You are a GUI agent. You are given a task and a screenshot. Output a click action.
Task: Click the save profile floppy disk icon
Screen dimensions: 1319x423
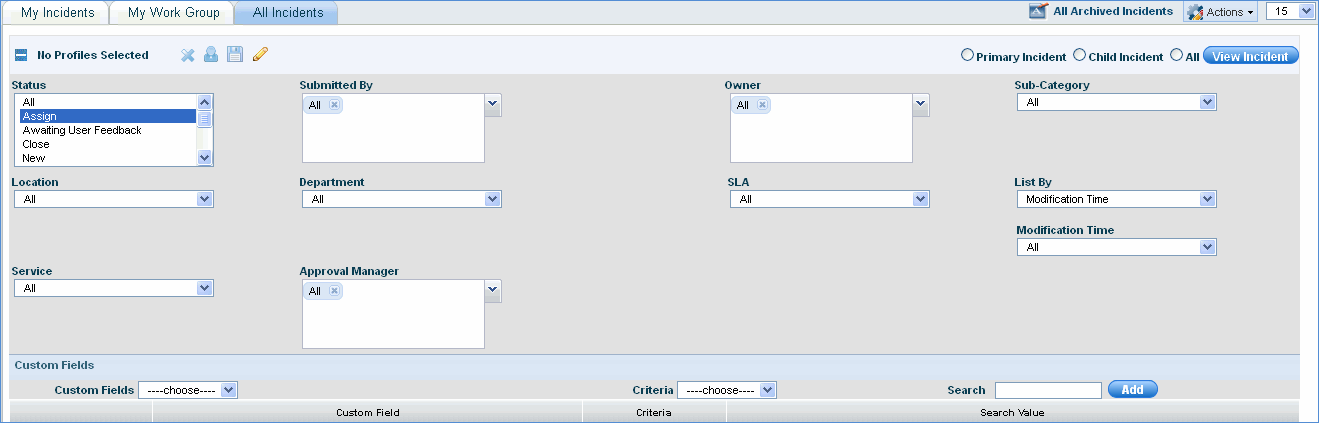(235, 55)
